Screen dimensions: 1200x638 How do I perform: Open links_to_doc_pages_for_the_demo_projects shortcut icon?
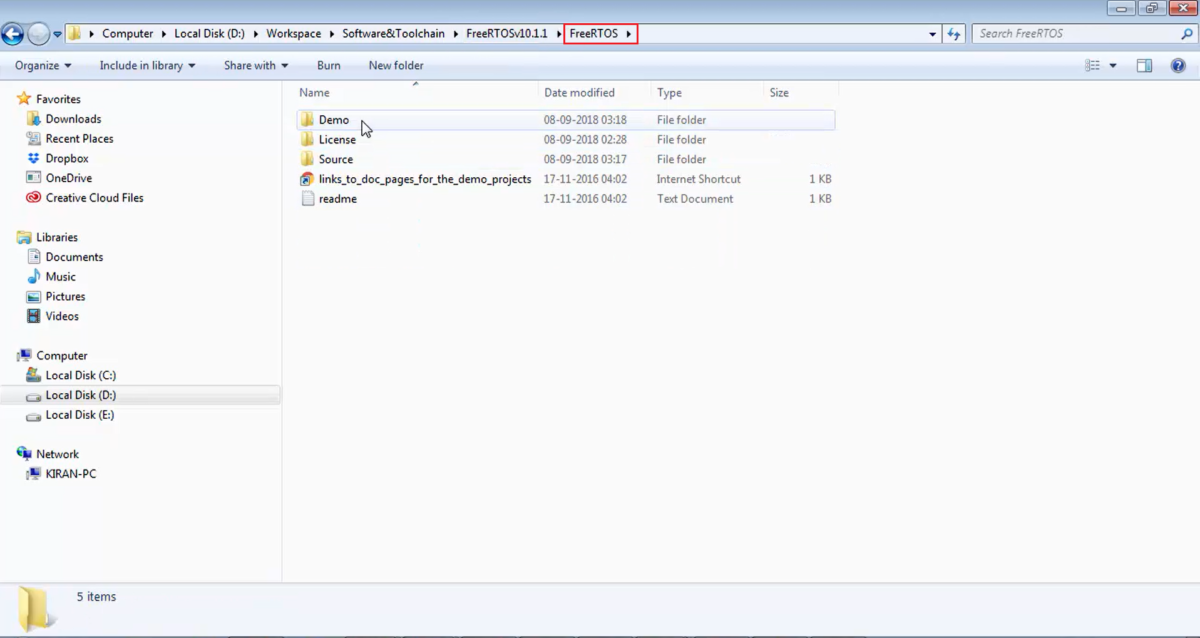pyautogui.click(x=307, y=179)
